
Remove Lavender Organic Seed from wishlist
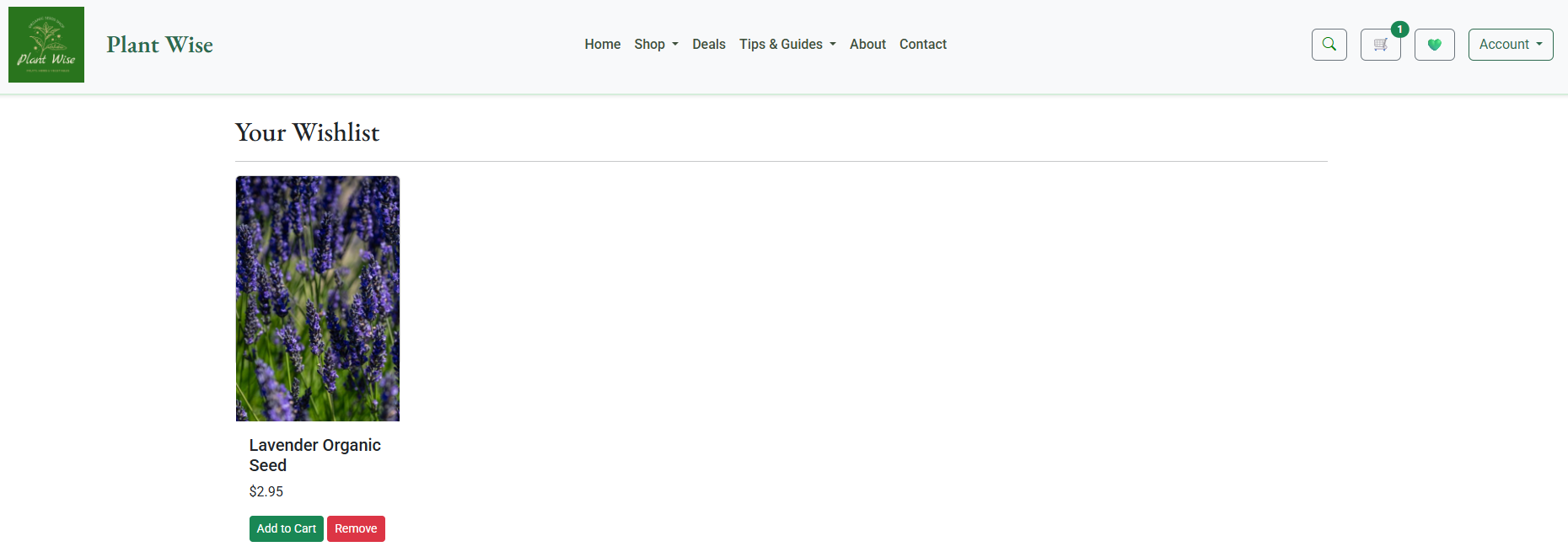click(356, 528)
